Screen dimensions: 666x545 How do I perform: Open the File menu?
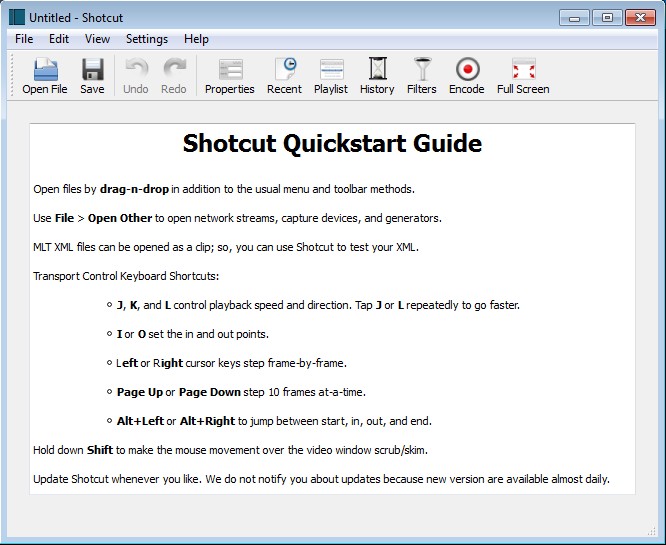click(24, 39)
